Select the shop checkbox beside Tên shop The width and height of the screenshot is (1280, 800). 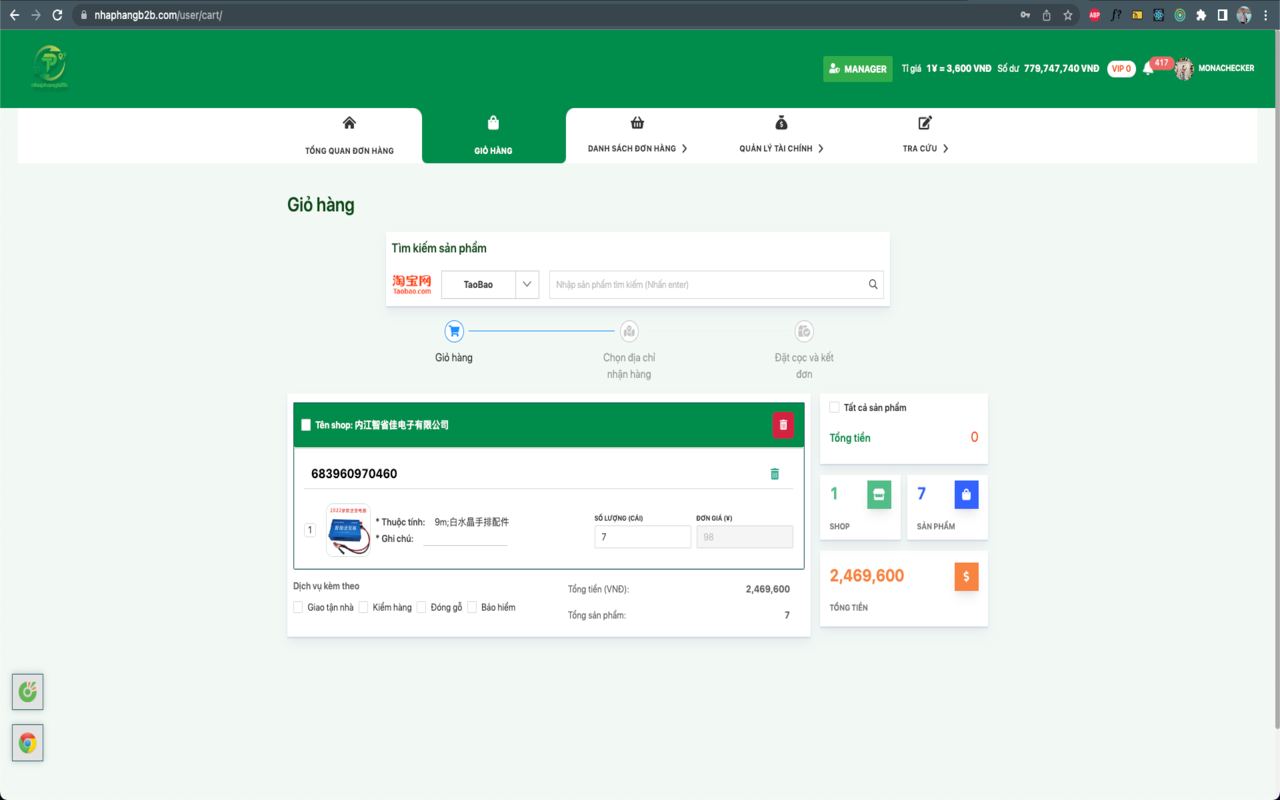pos(306,424)
